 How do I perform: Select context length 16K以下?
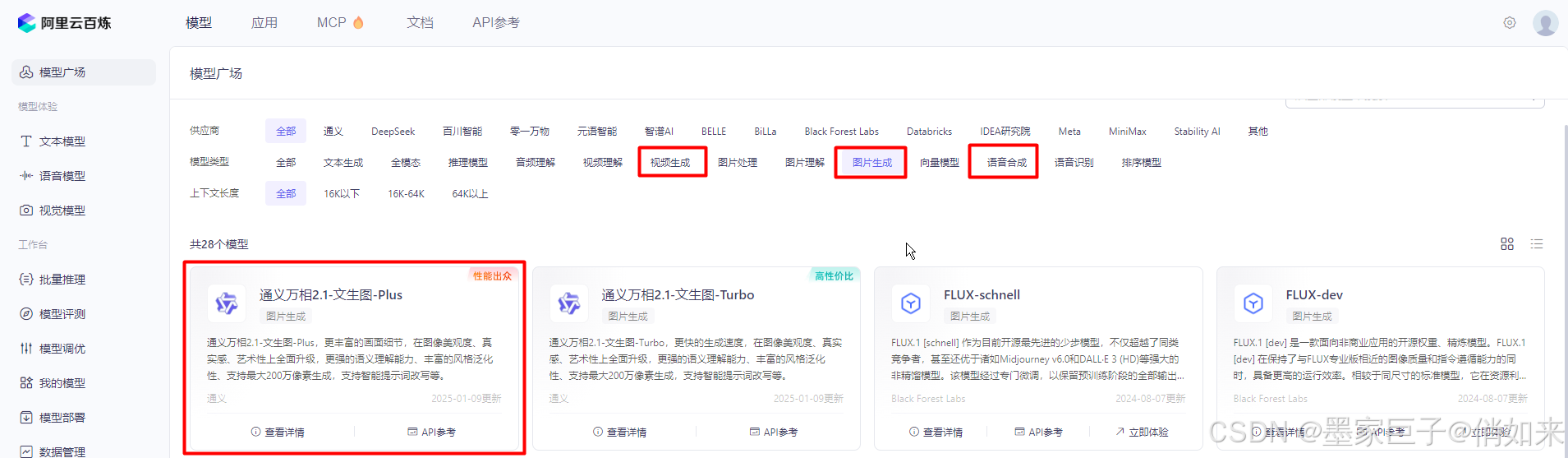342,194
